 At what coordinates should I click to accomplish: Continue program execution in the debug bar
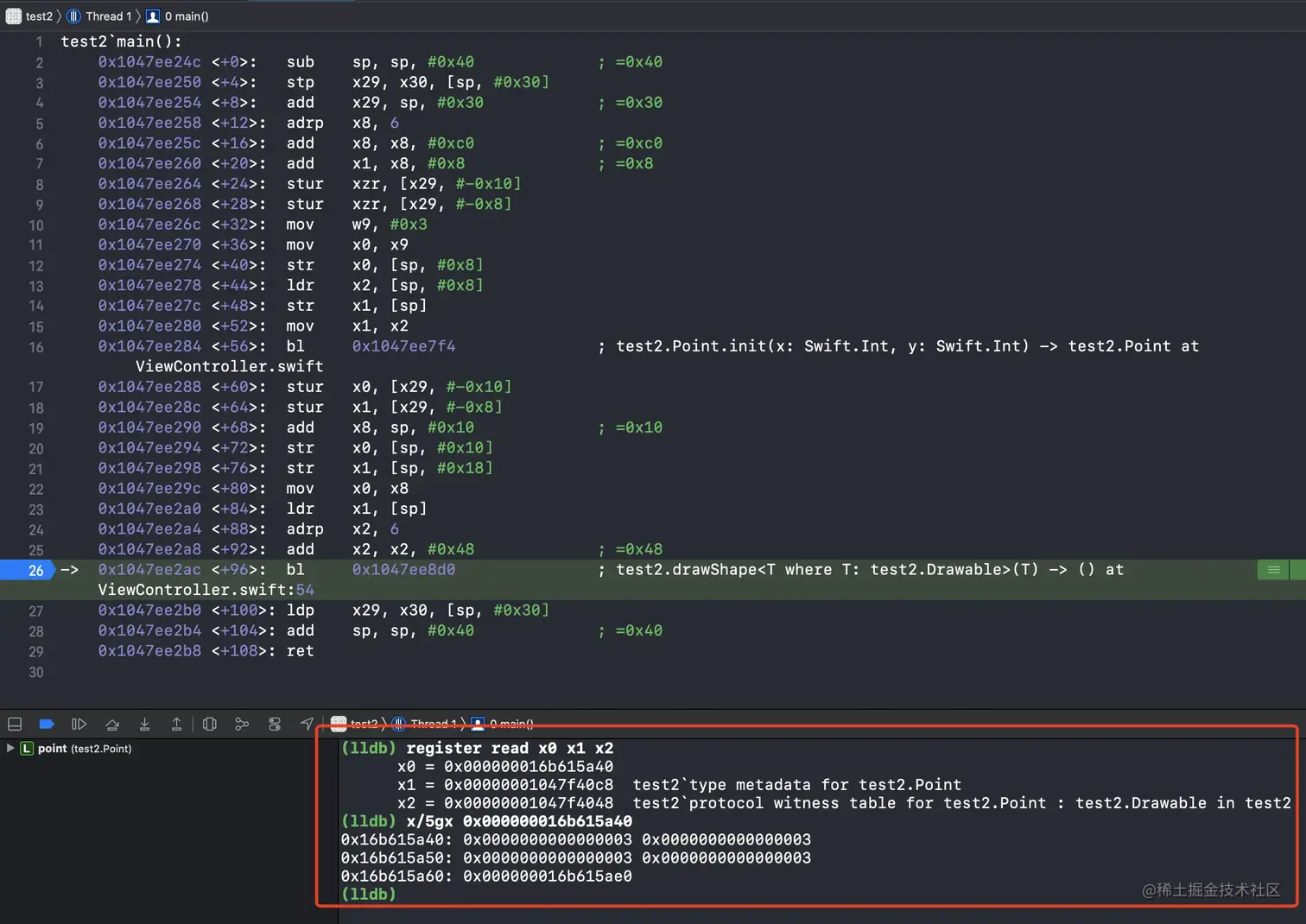79,724
